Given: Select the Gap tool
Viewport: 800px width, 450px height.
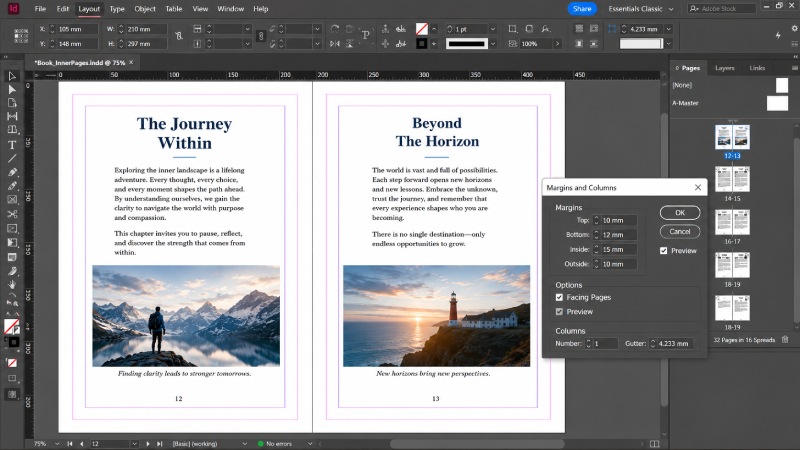Looking at the screenshot, I should coord(12,116).
